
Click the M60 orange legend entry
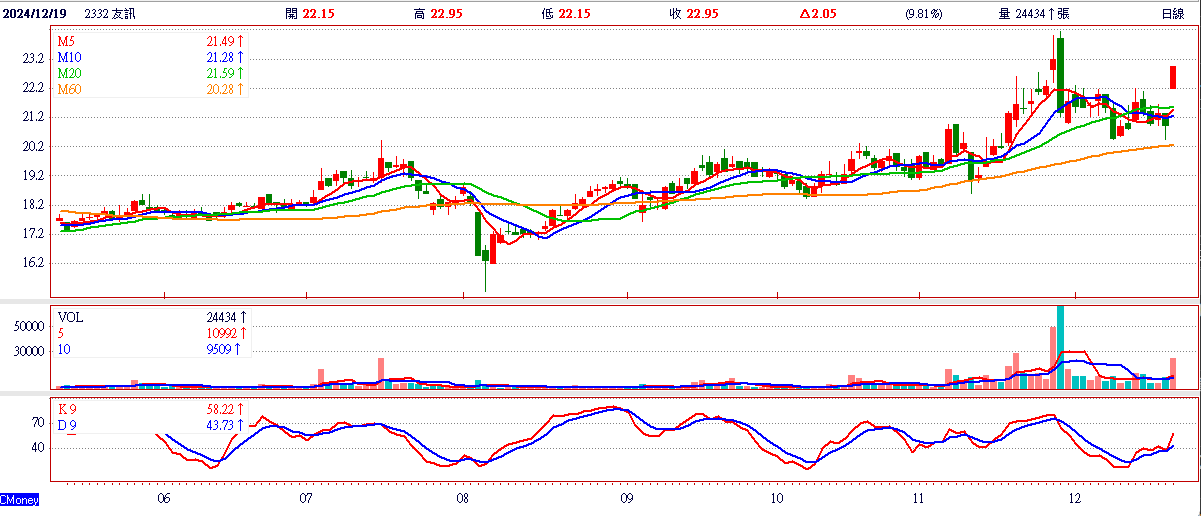[69, 90]
